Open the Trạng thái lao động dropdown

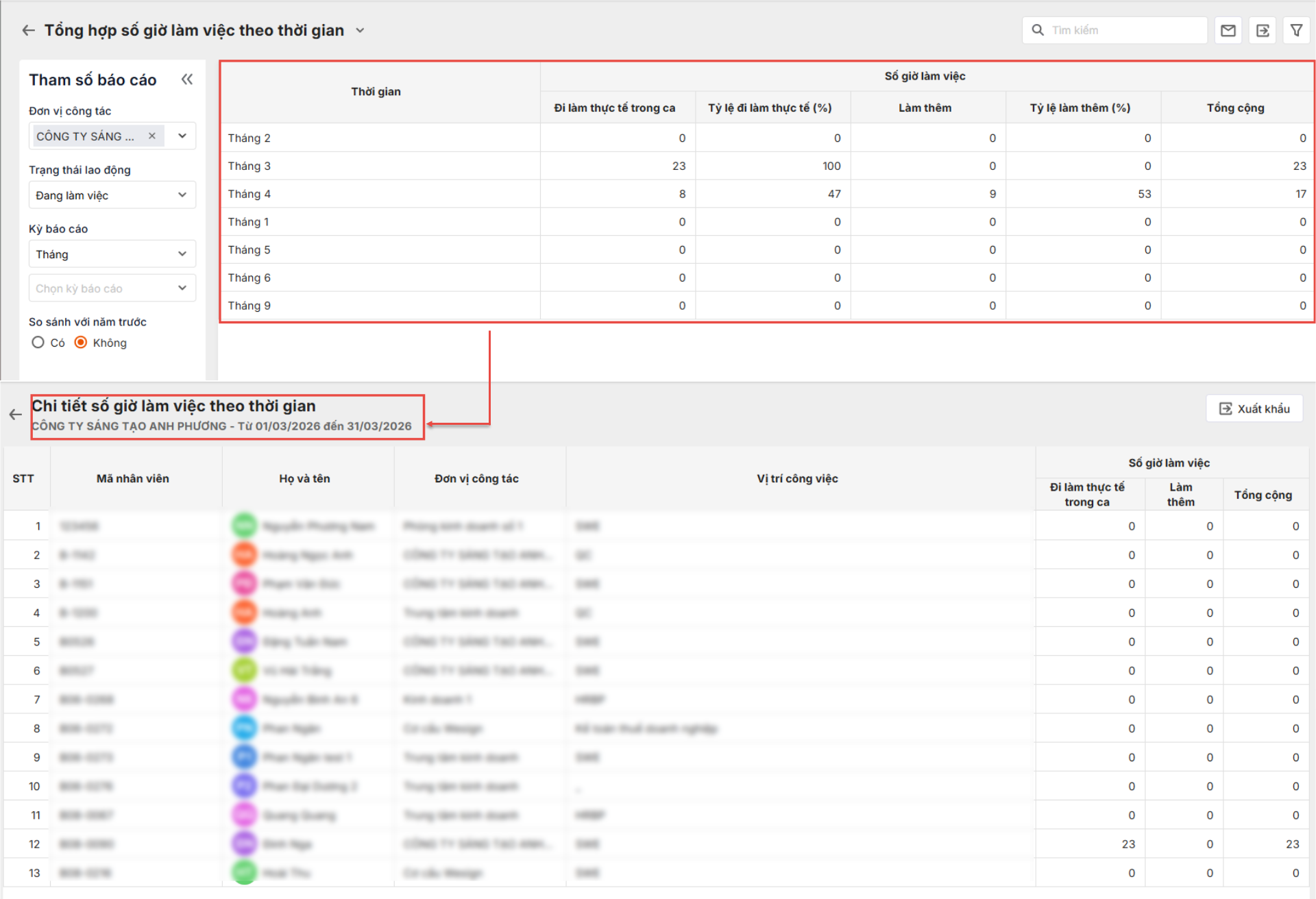(112, 195)
